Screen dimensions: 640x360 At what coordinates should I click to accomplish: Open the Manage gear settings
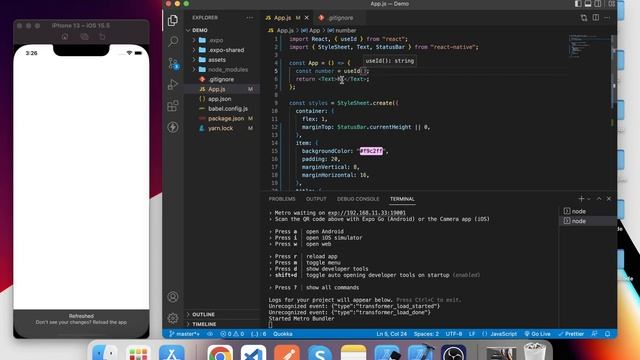click(x=173, y=318)
